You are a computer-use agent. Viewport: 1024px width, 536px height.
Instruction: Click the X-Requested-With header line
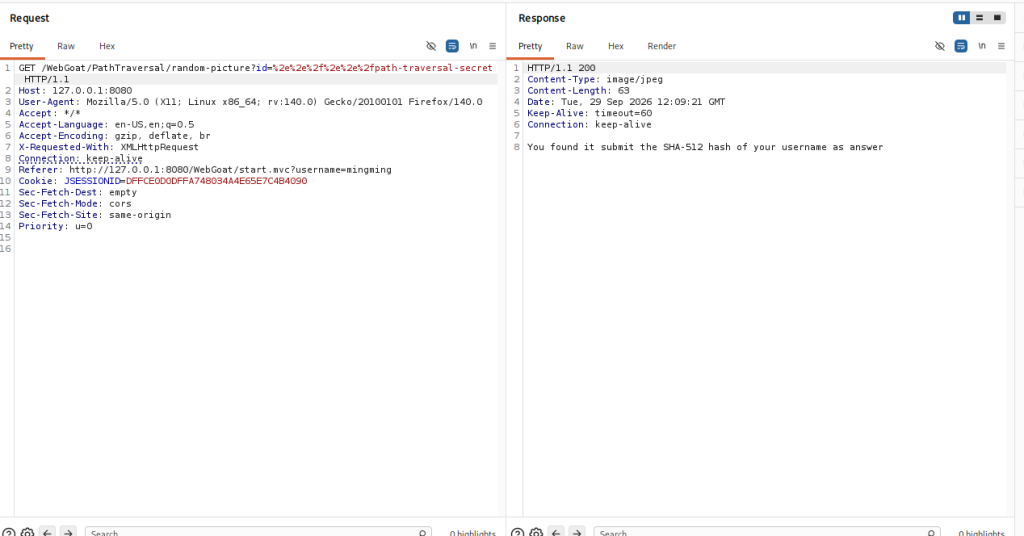tap(108, 147)
